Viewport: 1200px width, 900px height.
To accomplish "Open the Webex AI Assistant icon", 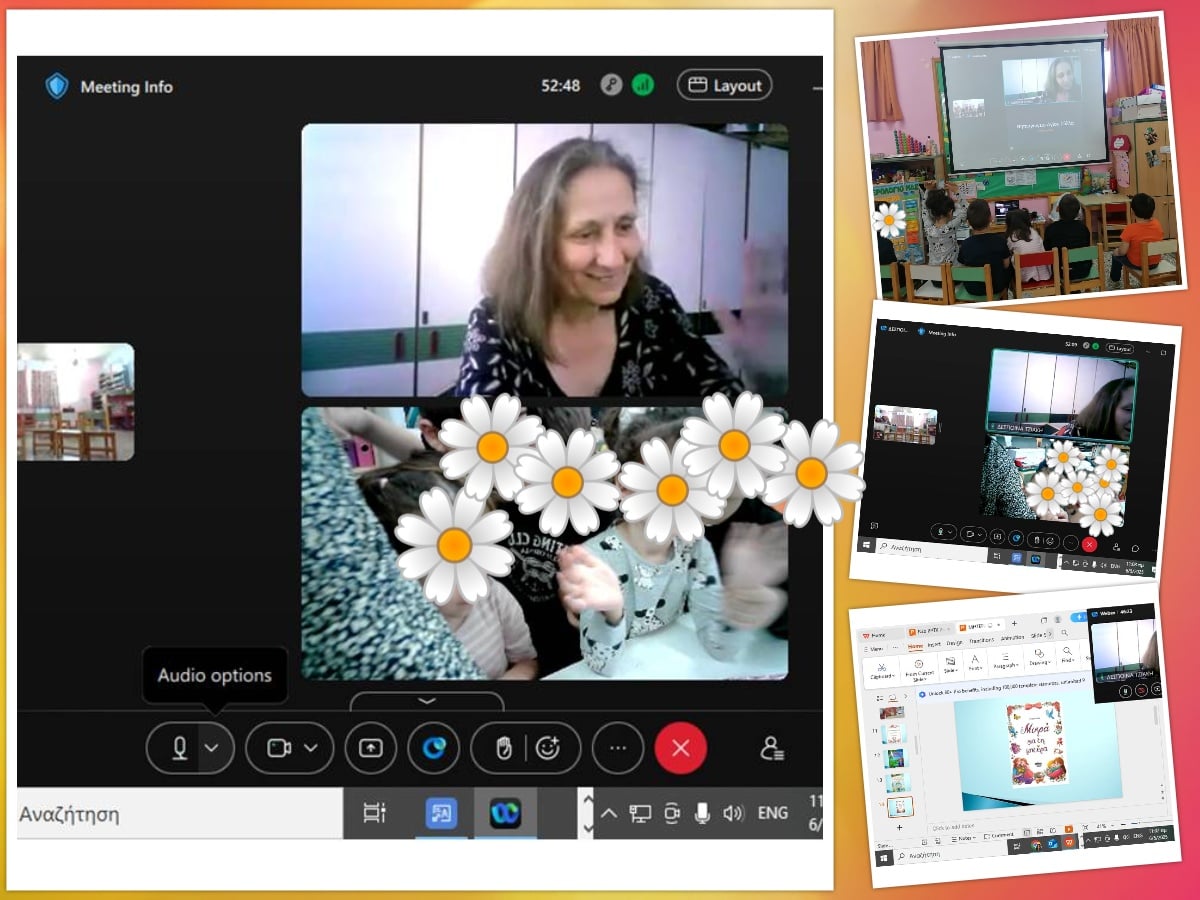I will coord(433,748).
